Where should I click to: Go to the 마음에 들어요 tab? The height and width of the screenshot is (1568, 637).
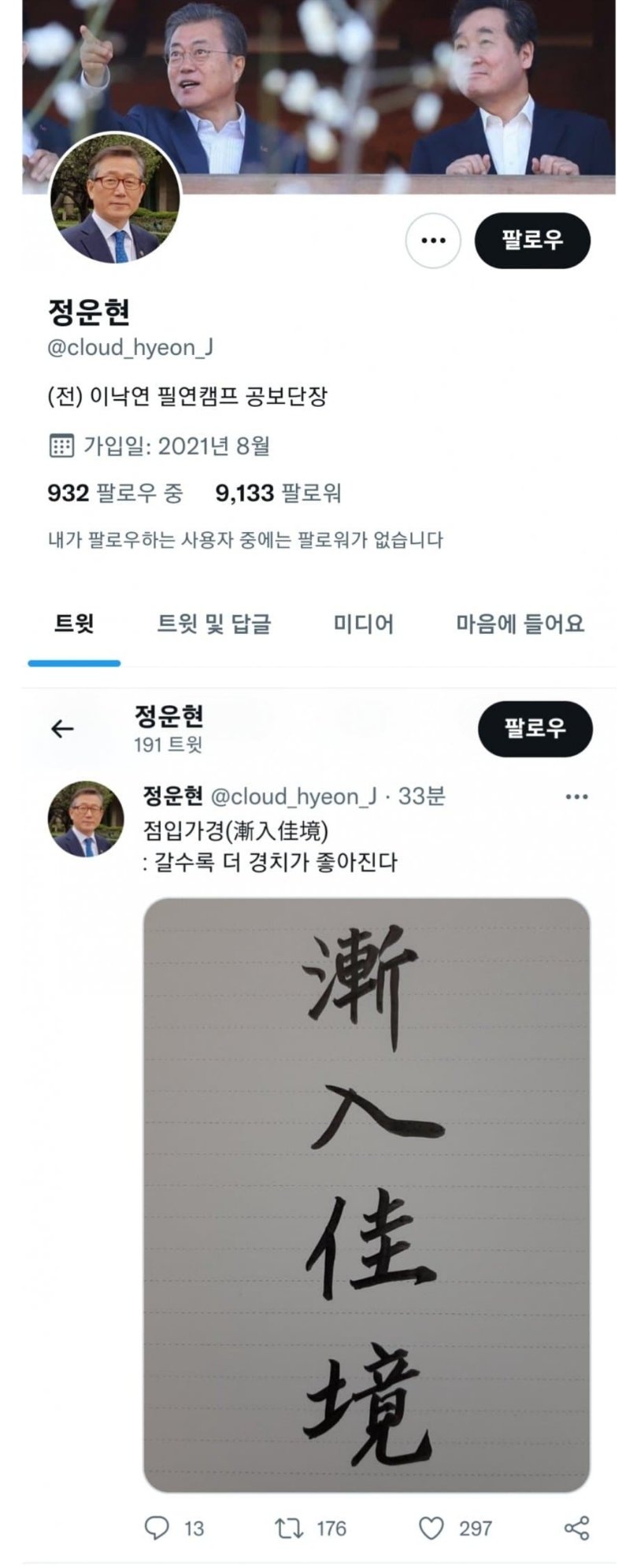point(520,623)
